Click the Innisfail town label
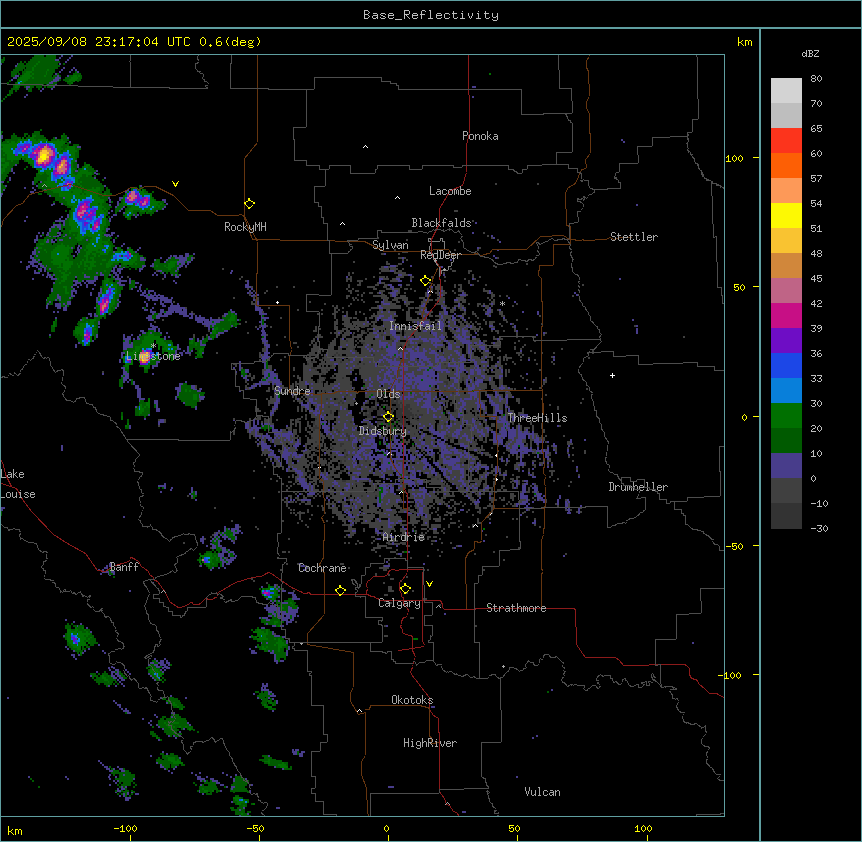Image resolution: width=862 pixels, height=842 pixels. coord(415,326)
